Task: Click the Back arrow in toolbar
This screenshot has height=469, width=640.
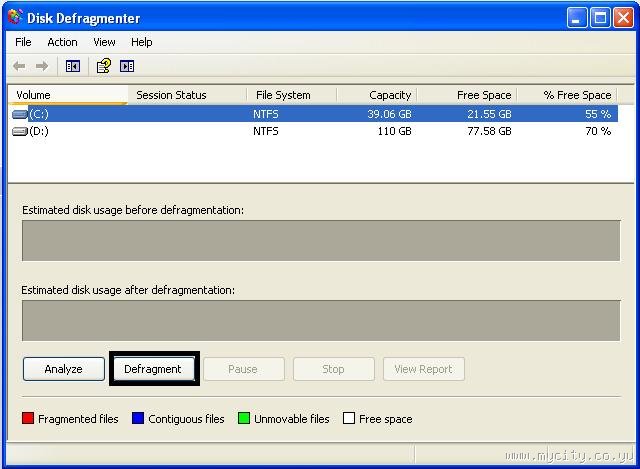Action: tap(19, 66)
